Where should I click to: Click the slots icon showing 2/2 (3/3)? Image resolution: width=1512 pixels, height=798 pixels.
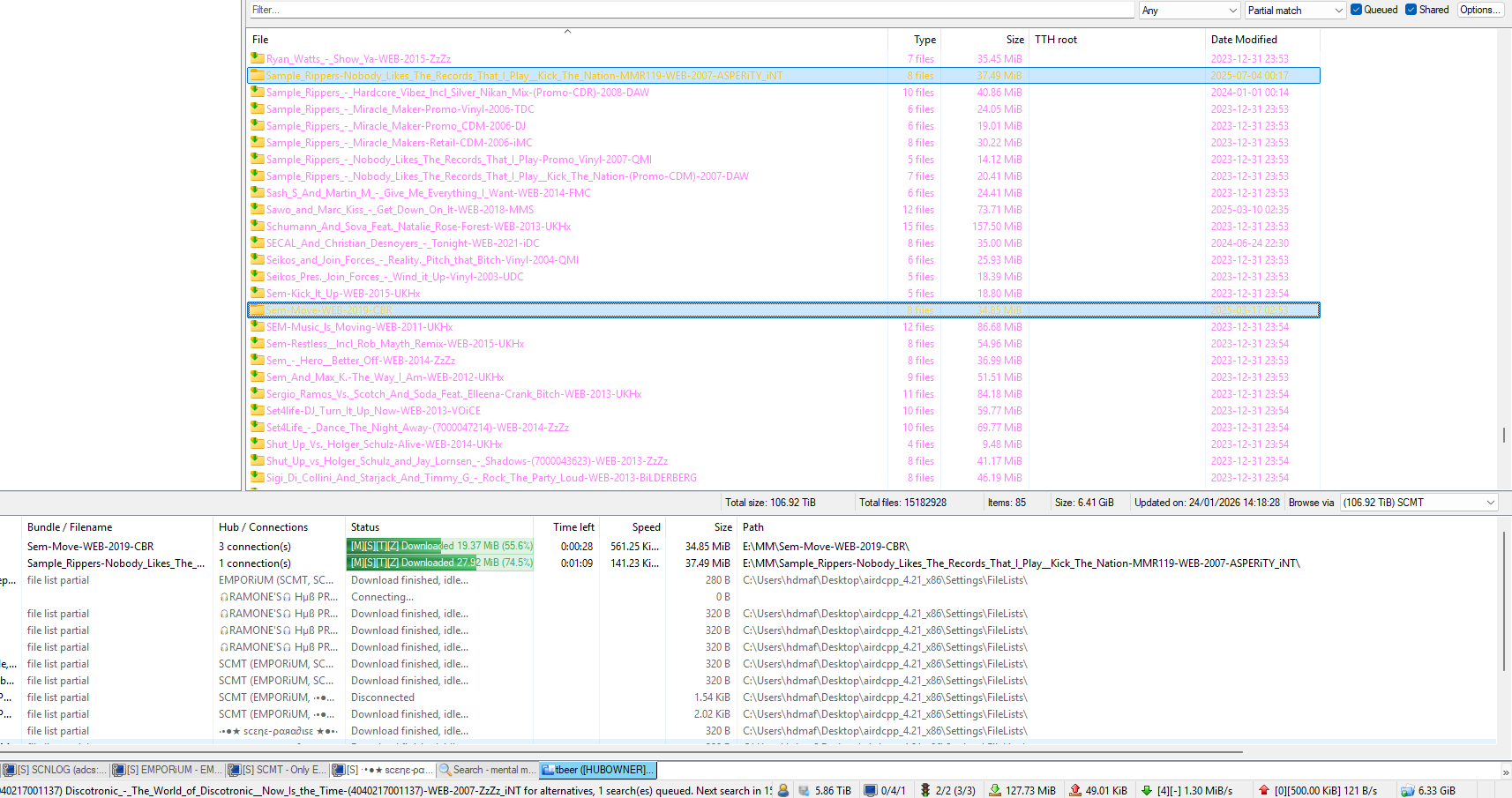(x=925, y=790)
